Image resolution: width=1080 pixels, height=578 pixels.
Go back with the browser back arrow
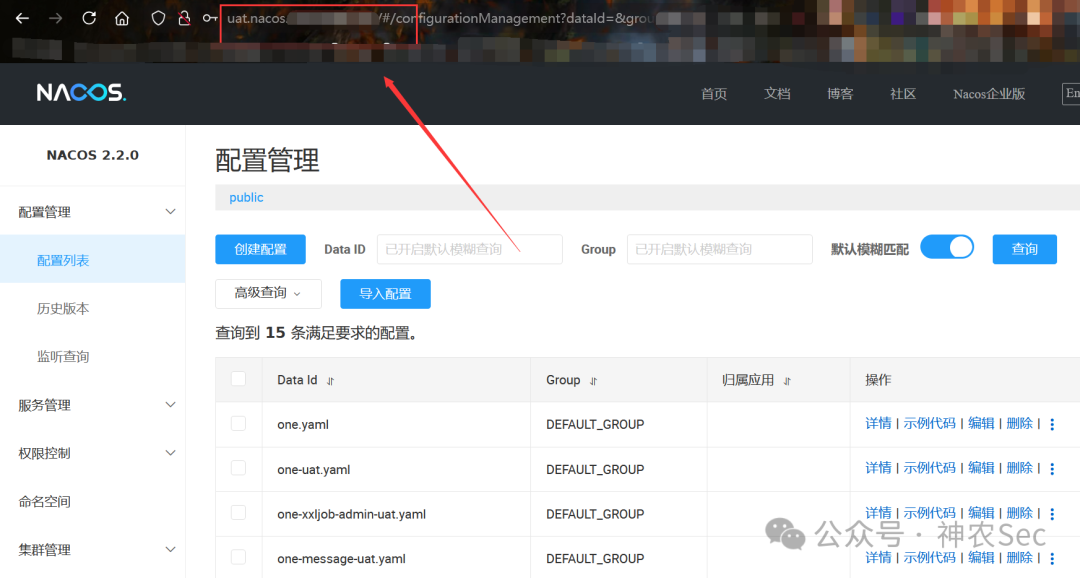pyautogui.click(x=22, y=19)
